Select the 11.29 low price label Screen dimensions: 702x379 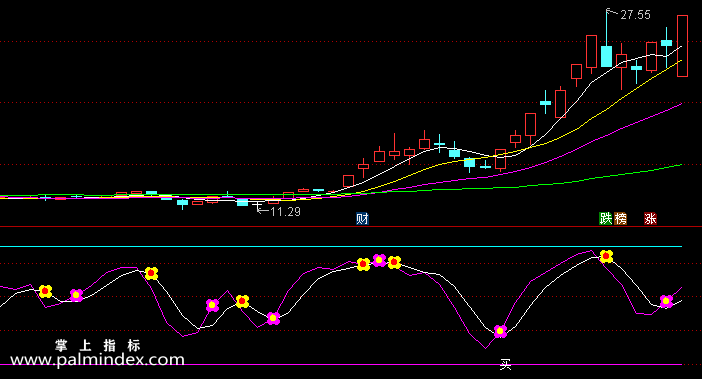pos(285,212)
